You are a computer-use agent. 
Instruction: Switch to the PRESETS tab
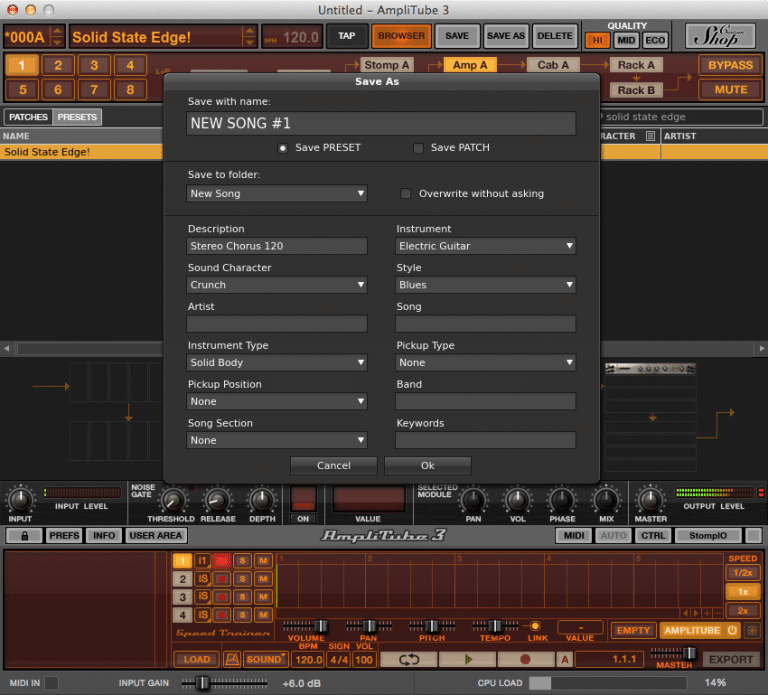pos(77,117)
